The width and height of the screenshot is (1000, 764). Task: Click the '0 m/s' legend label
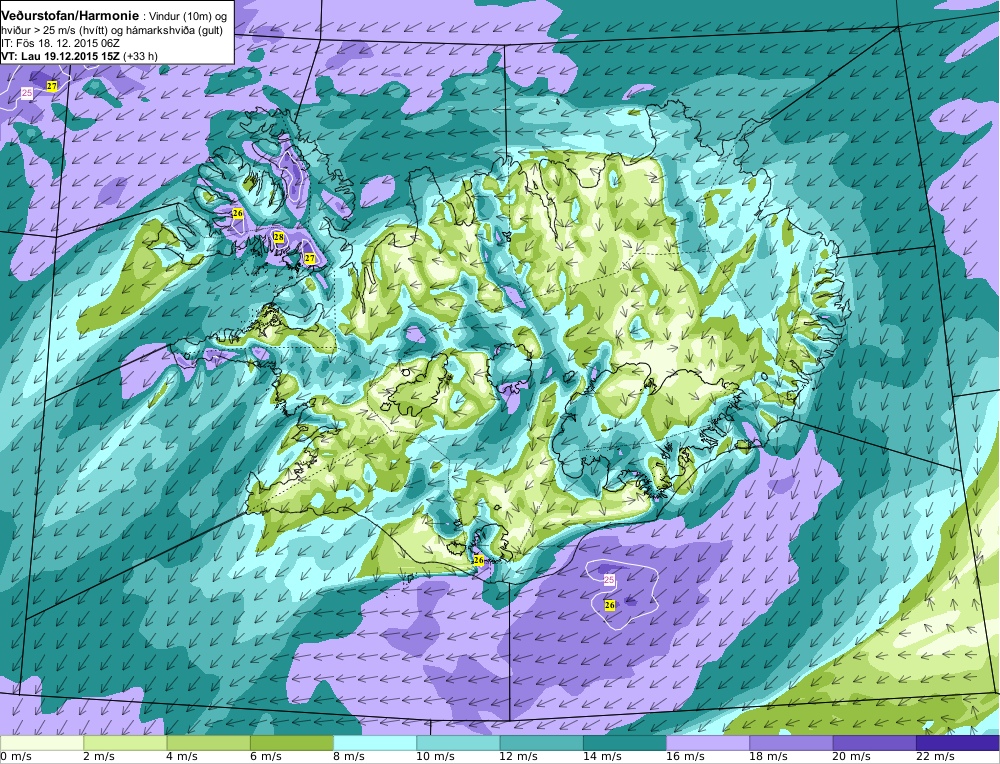[17, 757]
